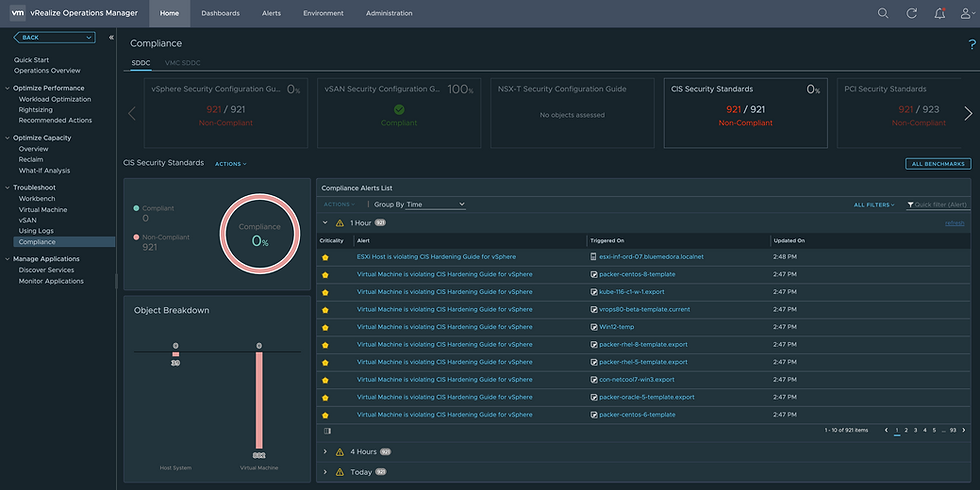Open ESXi Host is violating CIS alert
This screenshot has width=980, height=490.
click(436, 257)
